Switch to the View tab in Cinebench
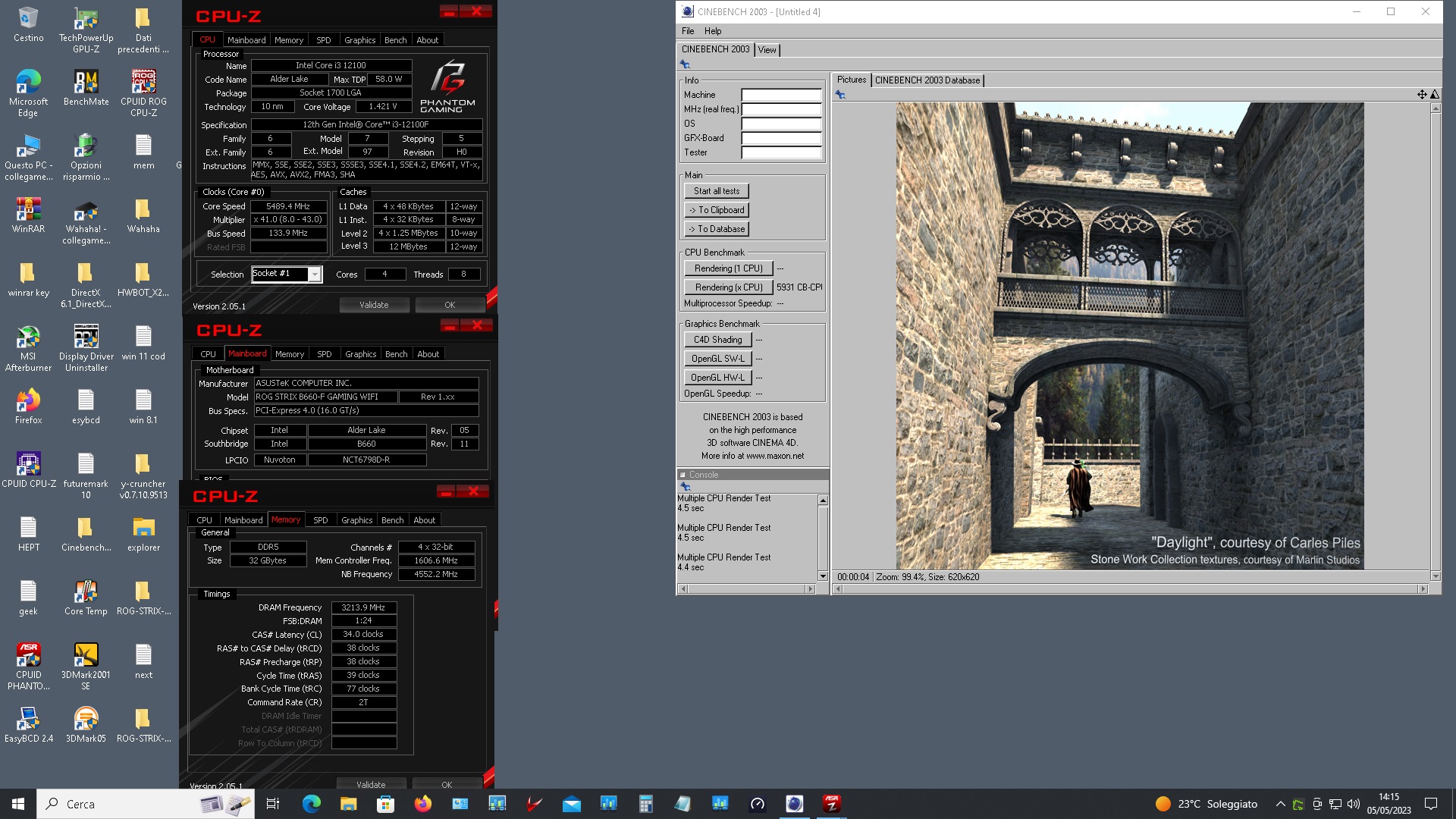The width and height of the screenshot is (1456, 819). [767, 50]
